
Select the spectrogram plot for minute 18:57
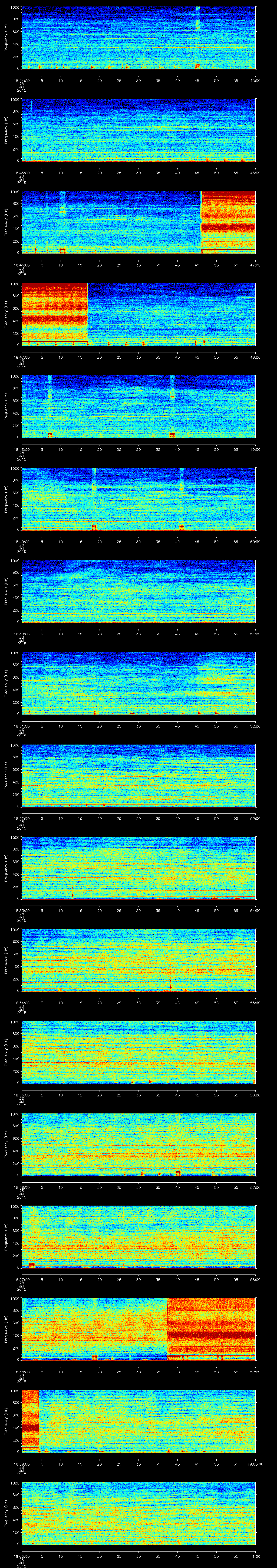point(138,1237)
